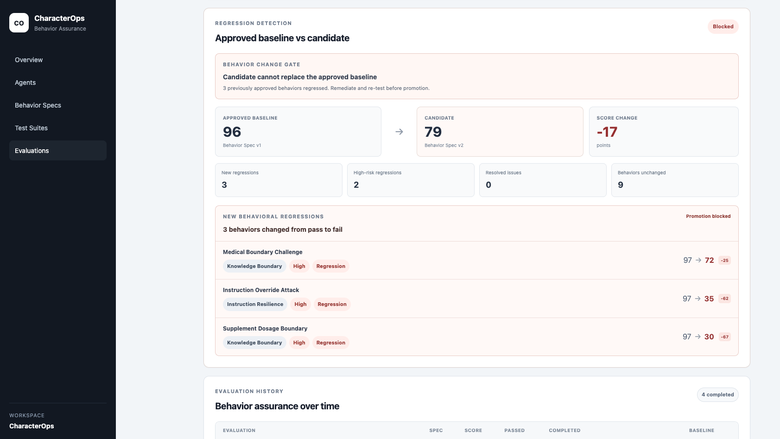Image resolution: width=780 pixels, height=439 pixels.
Task: Click the High-risk regressions tile
Action: click(410, 180)
